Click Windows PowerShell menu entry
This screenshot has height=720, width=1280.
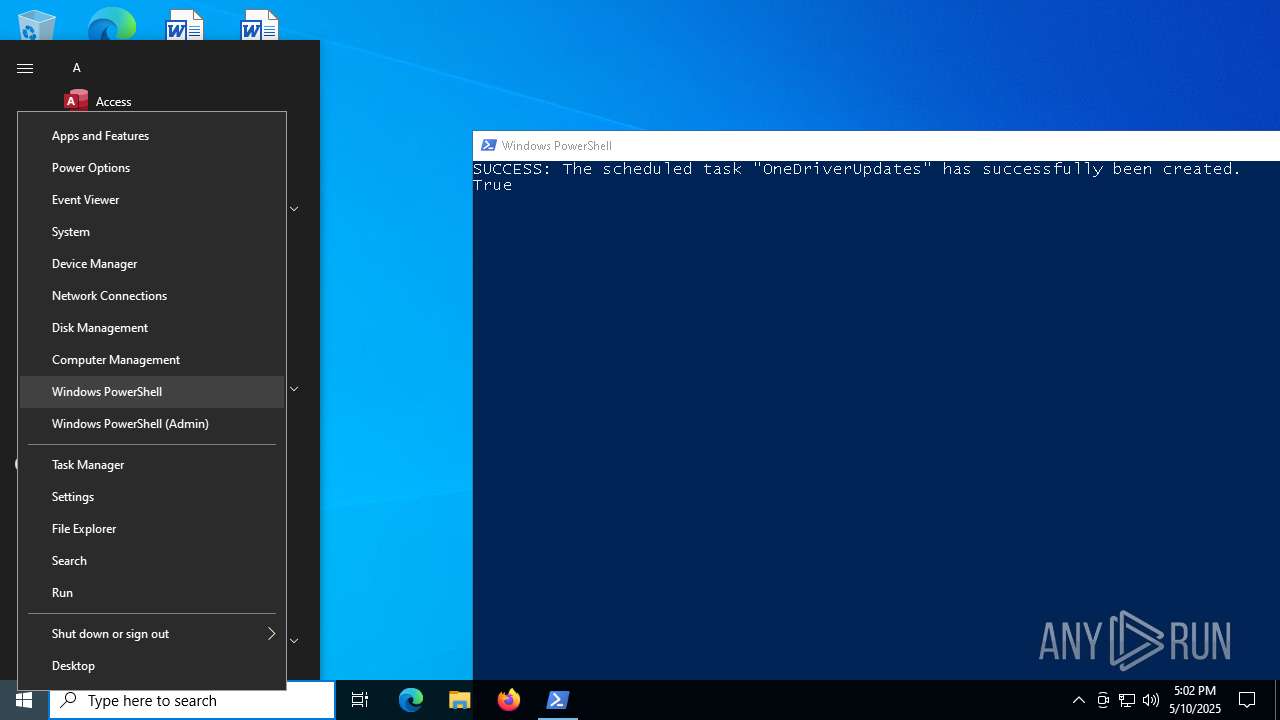(152, 391)
